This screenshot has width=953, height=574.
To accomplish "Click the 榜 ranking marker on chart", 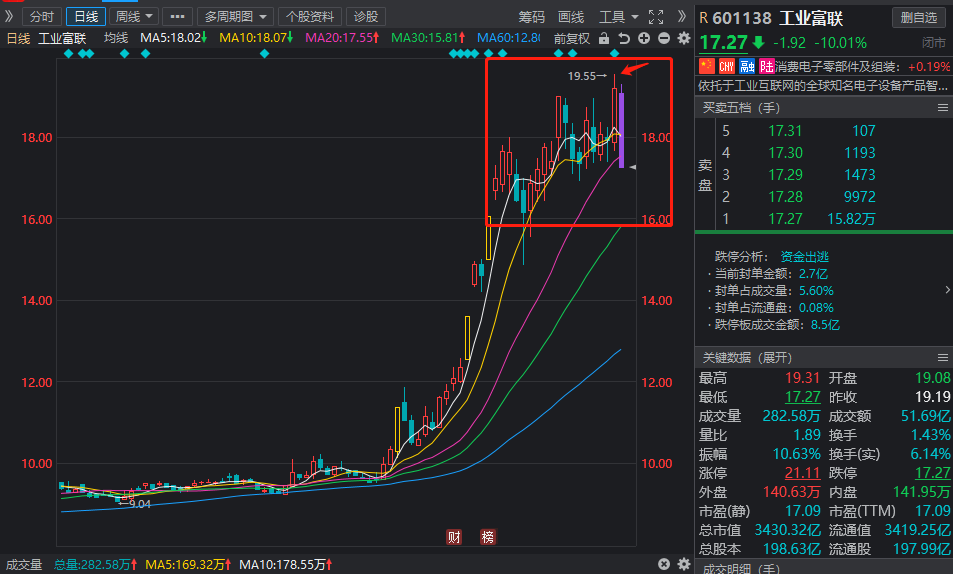I will [x=487, y=537].
